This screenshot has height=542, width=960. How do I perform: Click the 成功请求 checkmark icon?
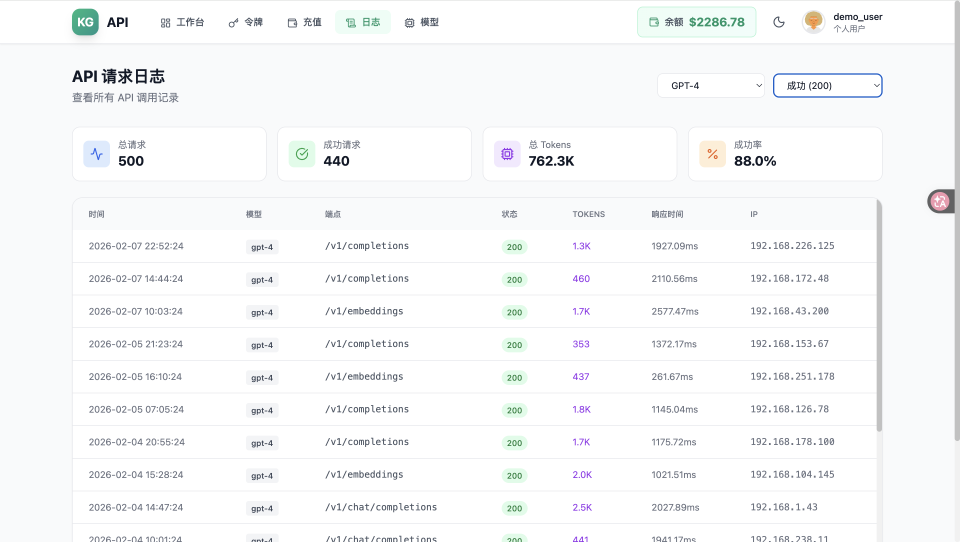click(302, 154)
